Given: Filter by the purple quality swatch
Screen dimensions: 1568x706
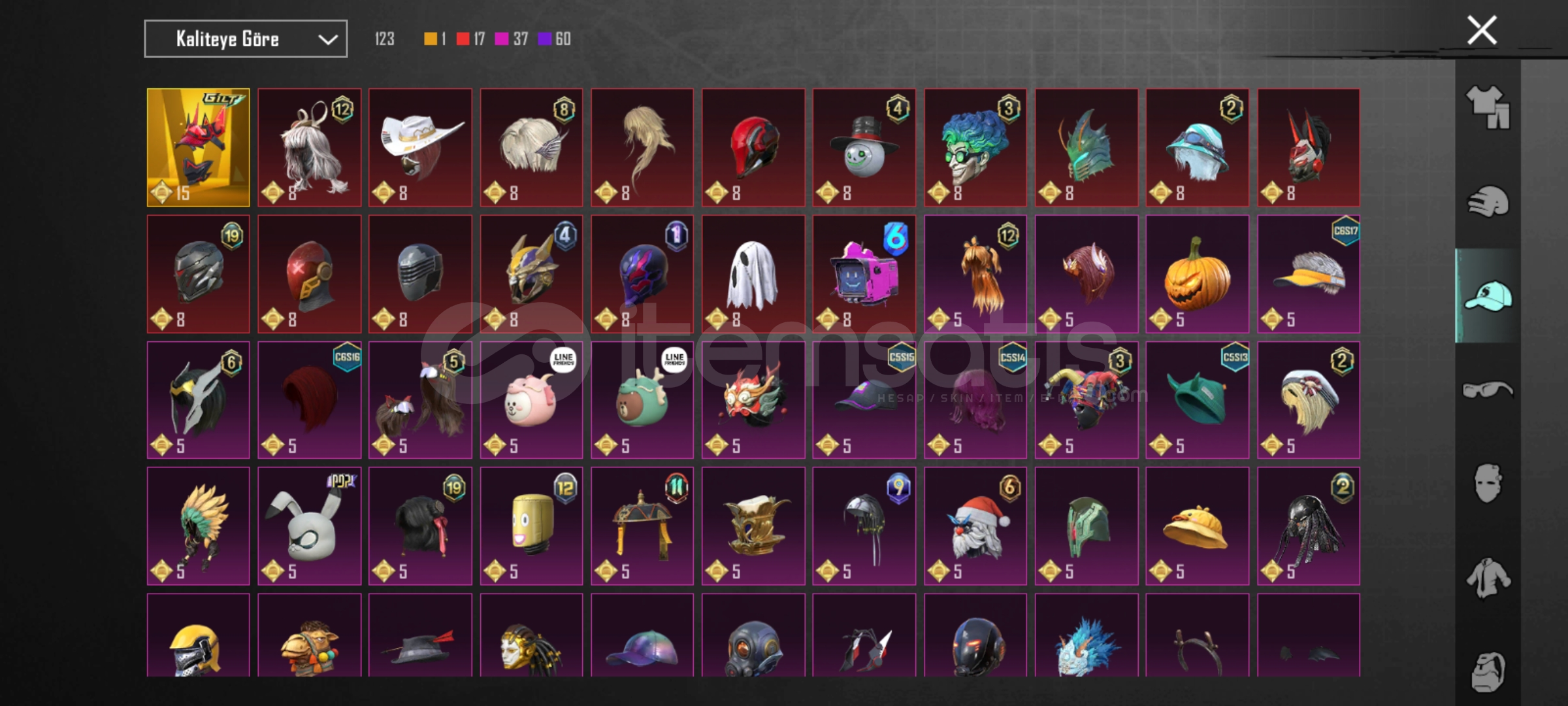Looking at the screenshot, I should [544, 39].
